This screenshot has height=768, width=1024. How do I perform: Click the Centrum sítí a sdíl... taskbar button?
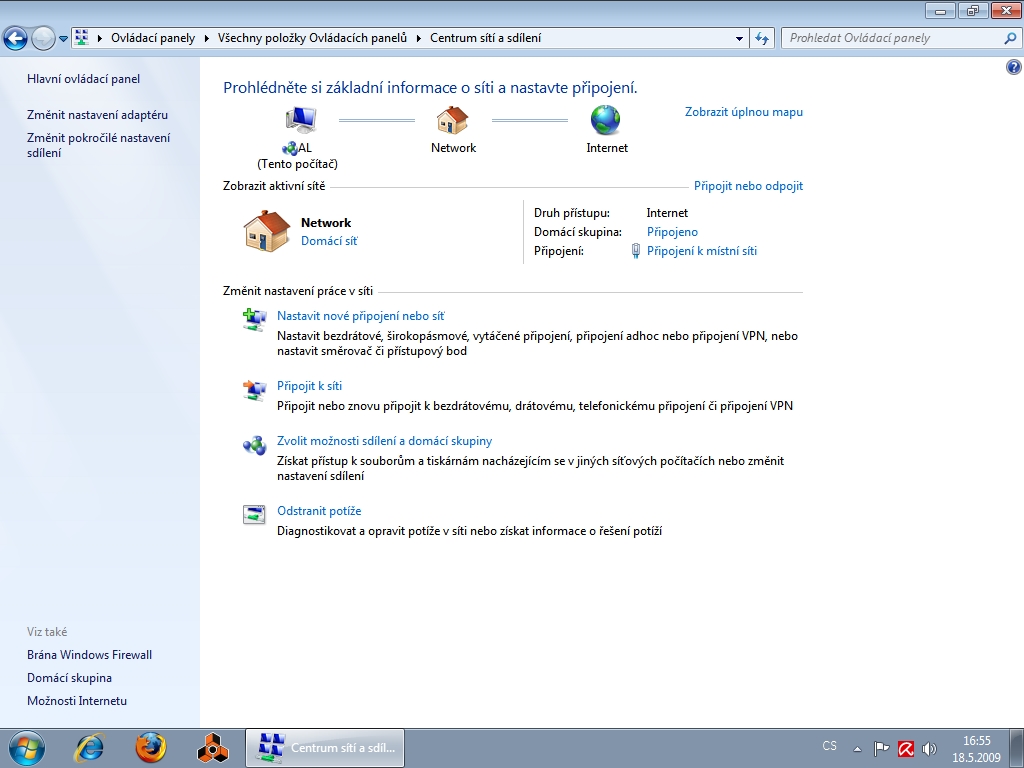pyautogui.click(x=325, y=748)
